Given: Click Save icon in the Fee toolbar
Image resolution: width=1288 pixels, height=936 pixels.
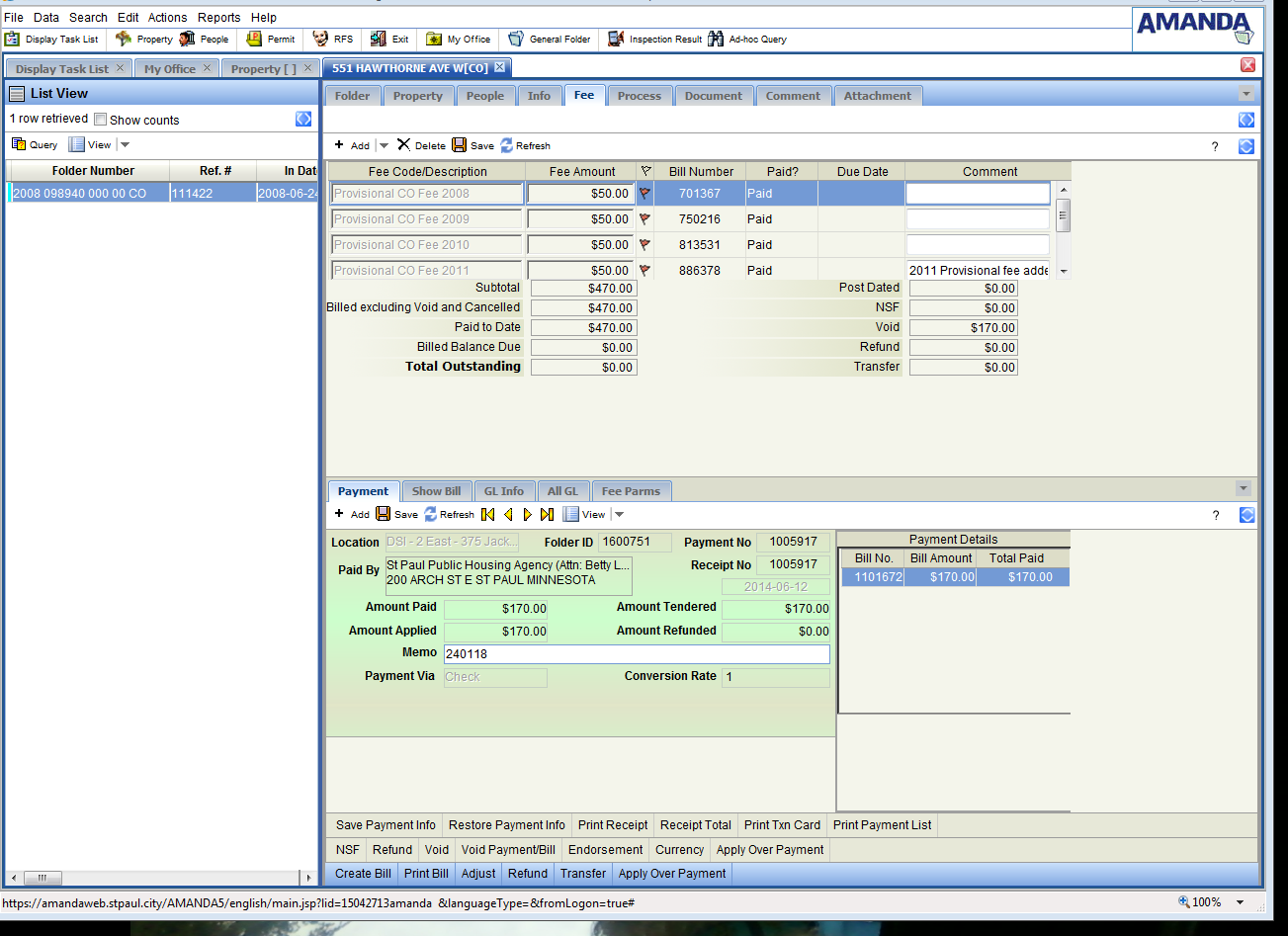Looking at the screenshot, I should [460, 145].
